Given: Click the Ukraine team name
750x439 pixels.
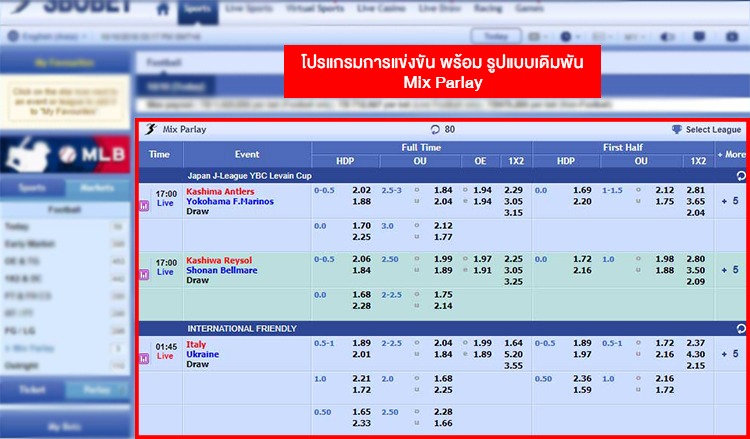Looking at the screenshot, I should point(202,354).
